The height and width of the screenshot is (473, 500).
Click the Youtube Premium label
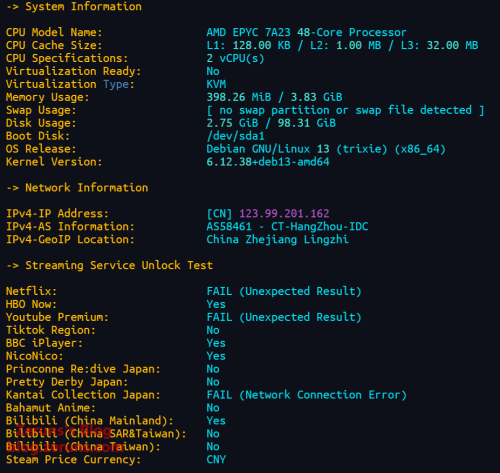click(57, 317)
